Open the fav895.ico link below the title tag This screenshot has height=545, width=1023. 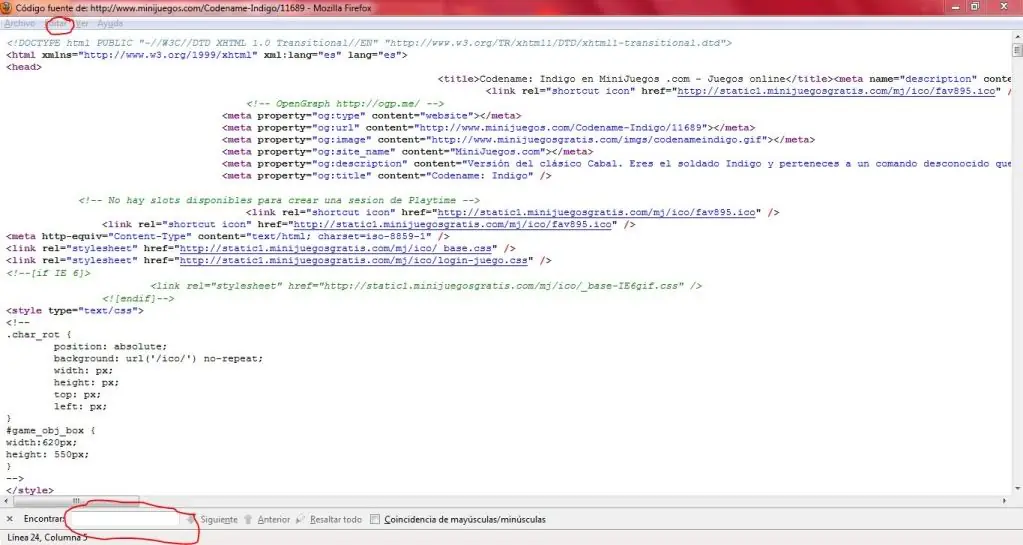[836, 91]
